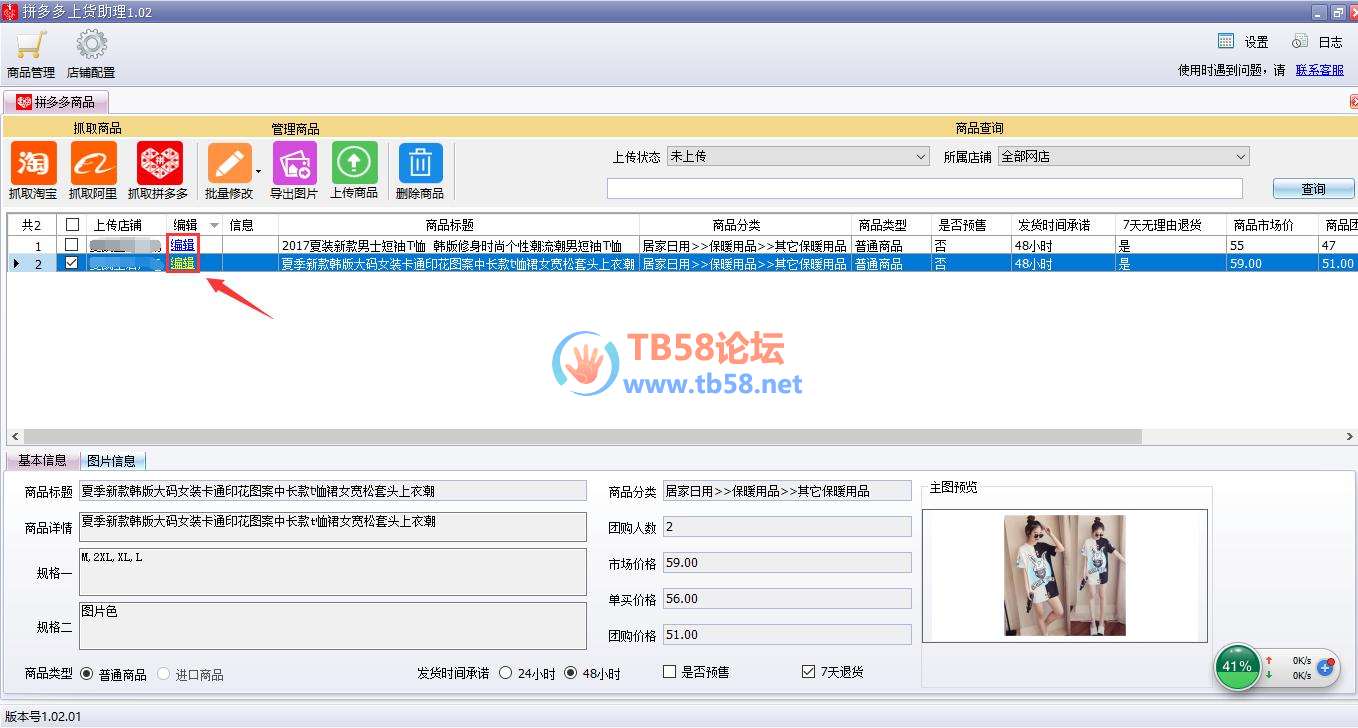Open the 日志 log icon
1358x728 pixels.
click(1300, 41)
